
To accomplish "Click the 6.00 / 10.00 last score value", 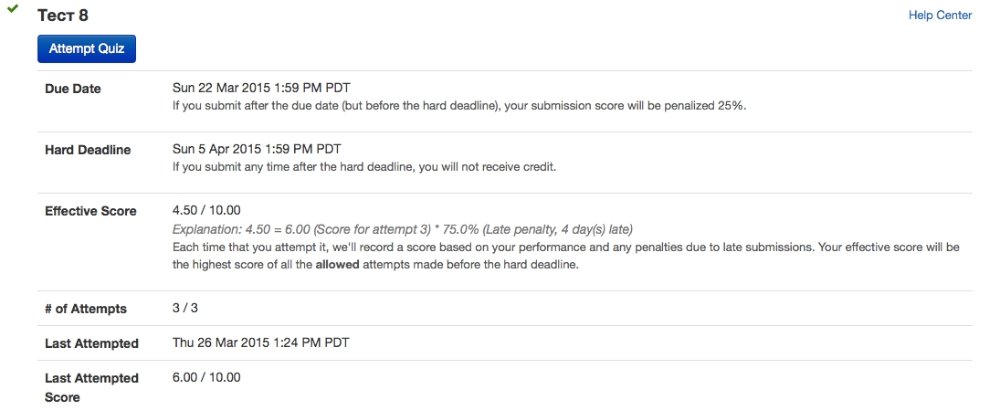I will click(x=207, y=377).
